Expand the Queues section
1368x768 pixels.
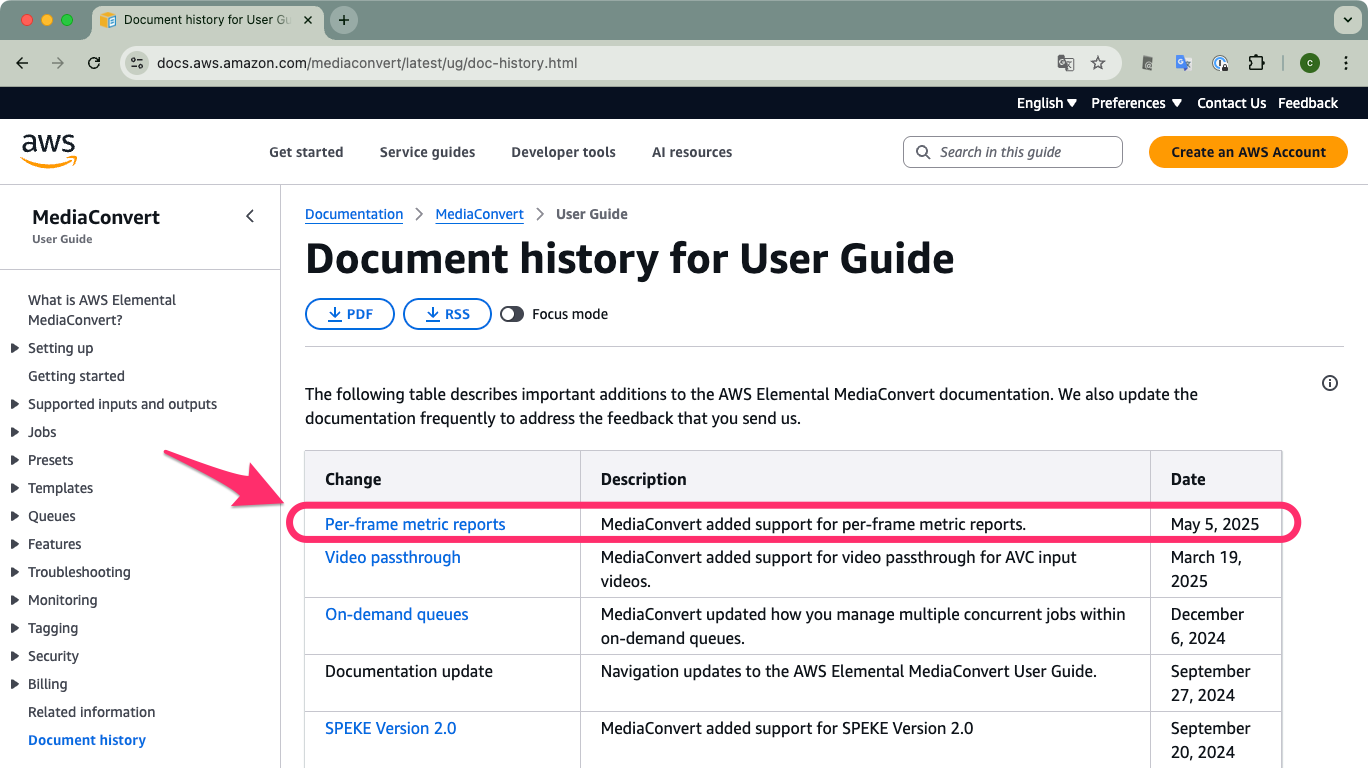point(14,516)
